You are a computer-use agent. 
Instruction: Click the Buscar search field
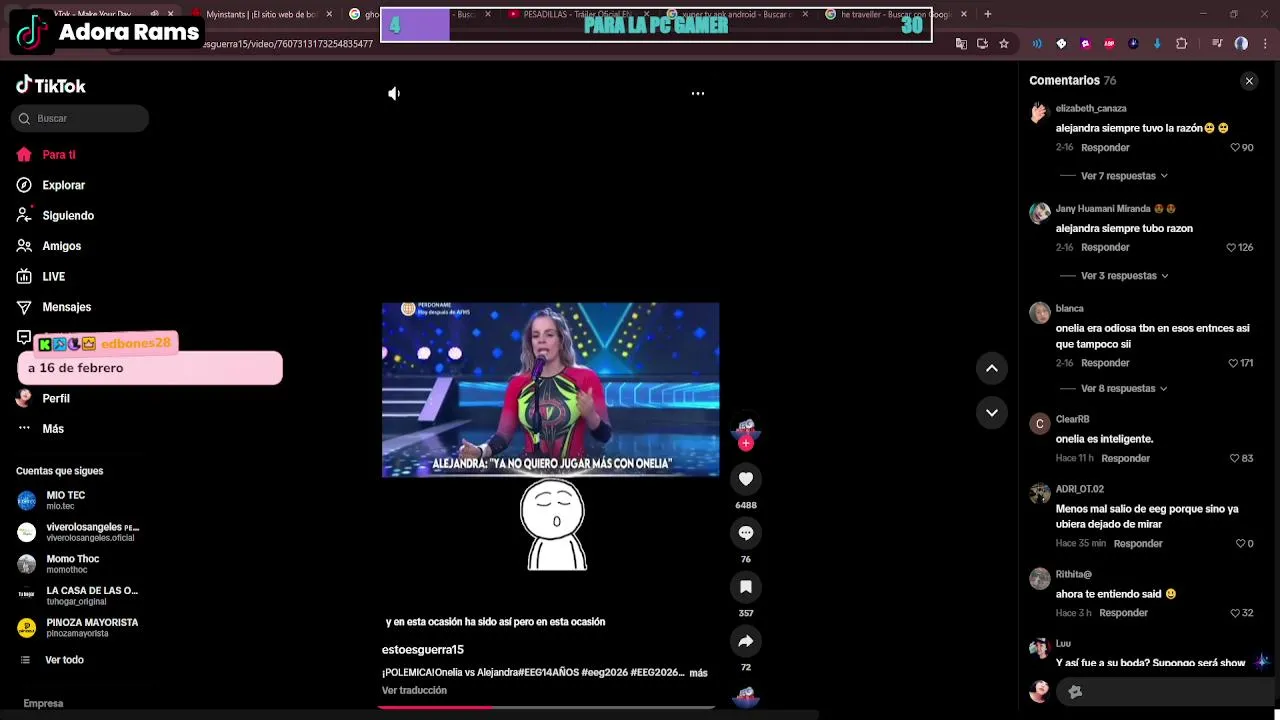(80, 118)
